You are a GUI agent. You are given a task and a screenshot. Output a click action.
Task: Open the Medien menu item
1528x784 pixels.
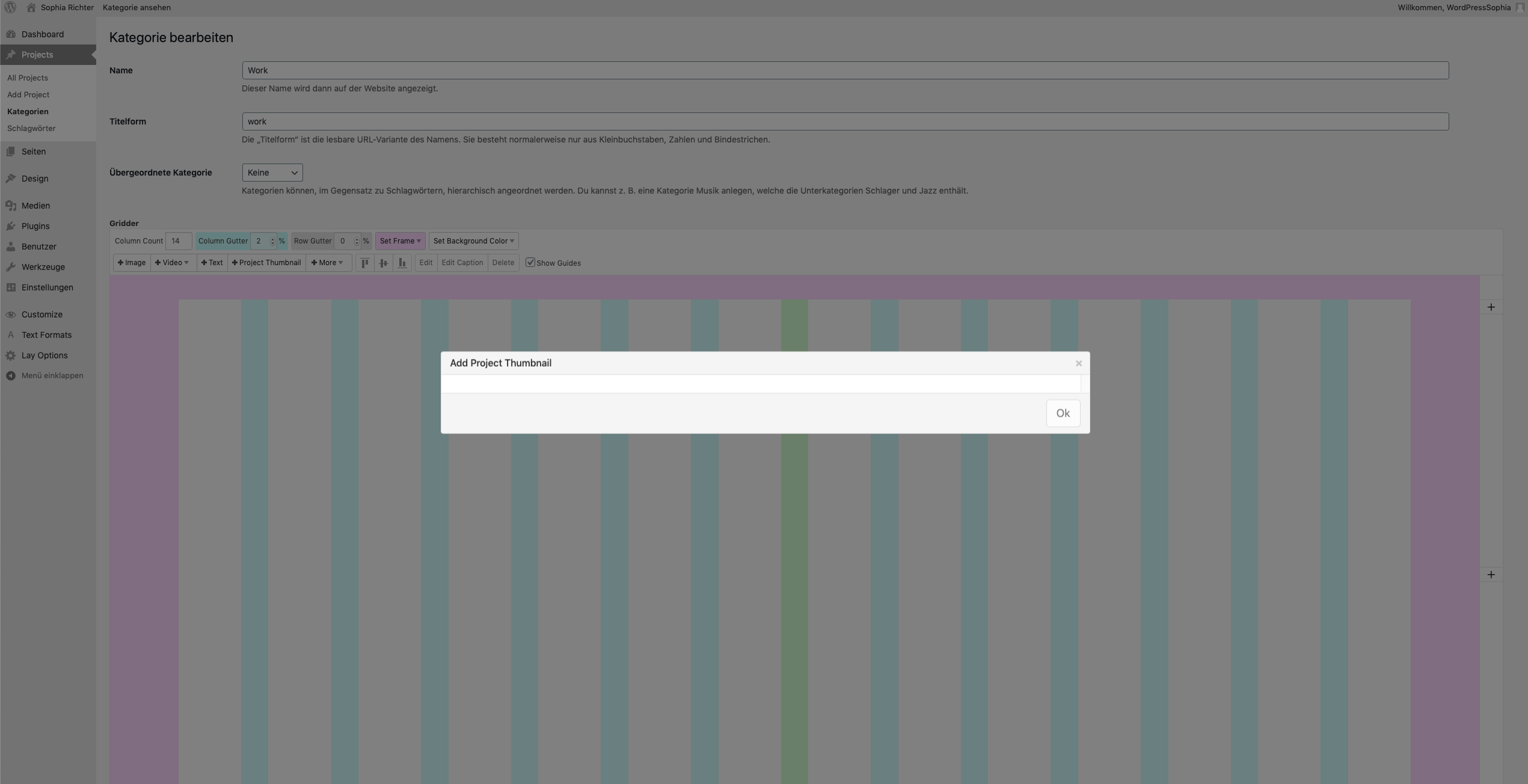coord(35,206)
